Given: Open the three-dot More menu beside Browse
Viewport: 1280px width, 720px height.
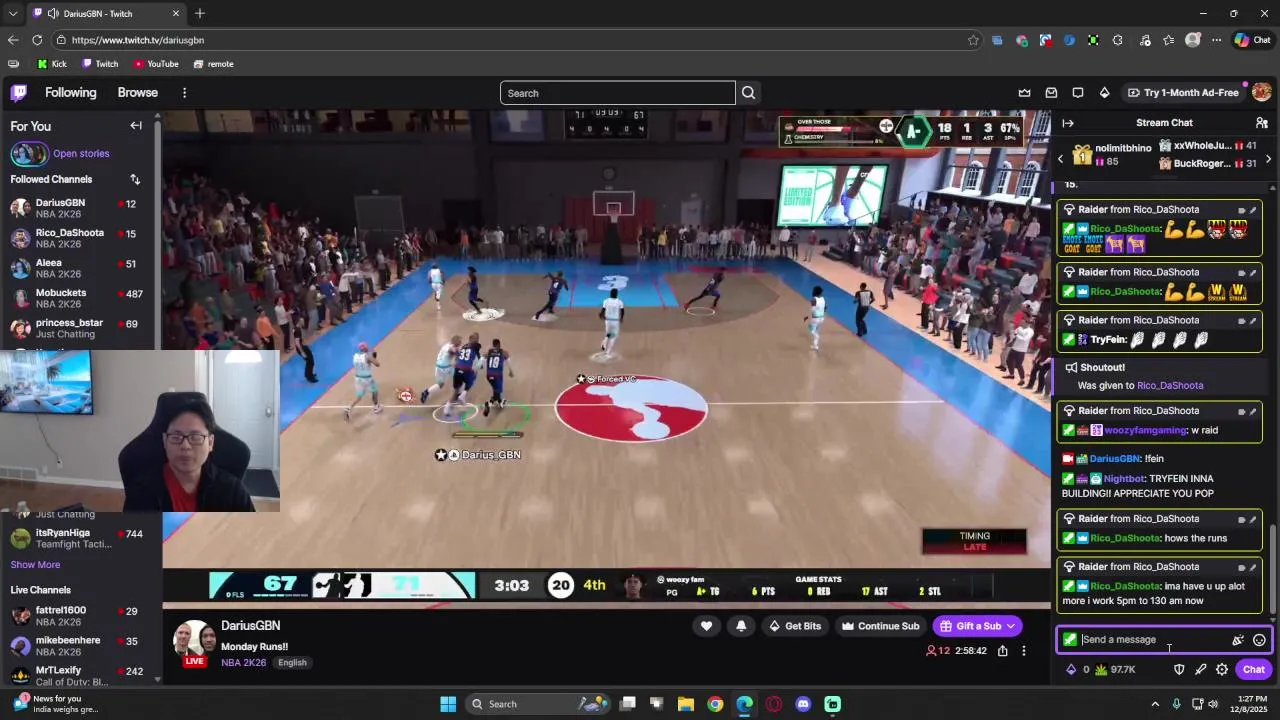Looking at the screenshot, I should click(x=184, y=93).
